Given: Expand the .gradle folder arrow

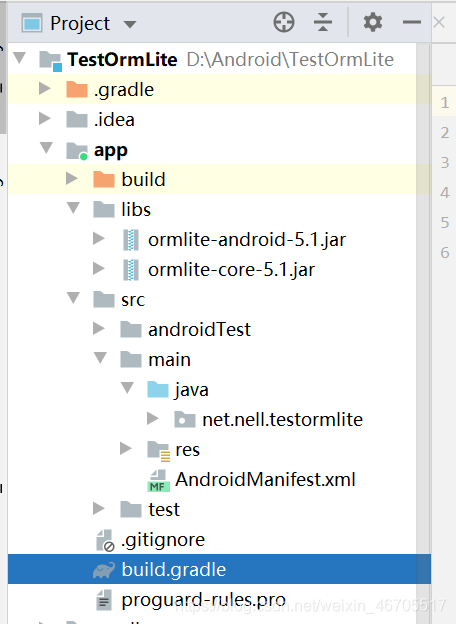Looking at the screenshot, I should coord(45,88).
